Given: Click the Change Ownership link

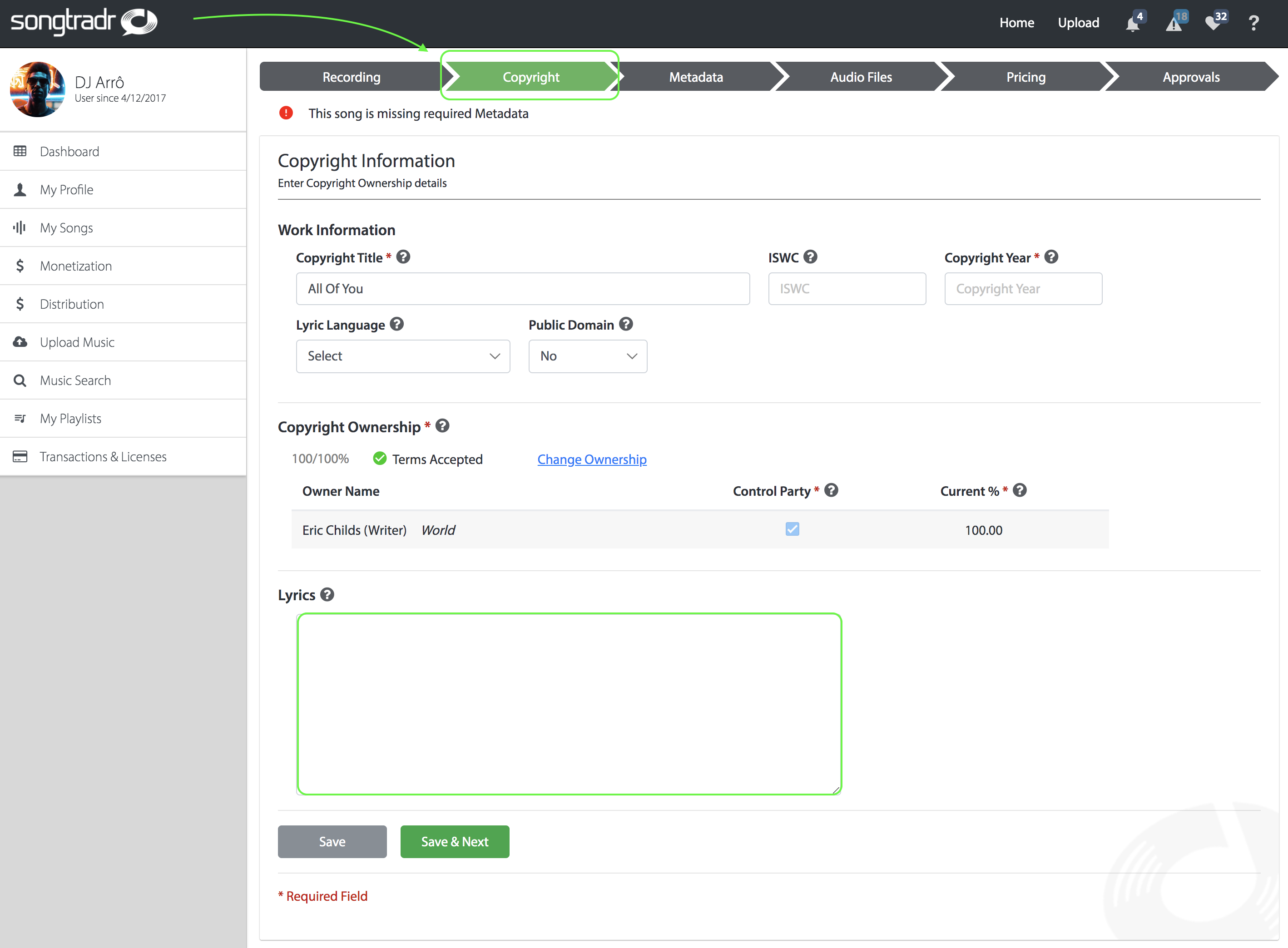Looking at the screenshot, I should click(592, 459).
